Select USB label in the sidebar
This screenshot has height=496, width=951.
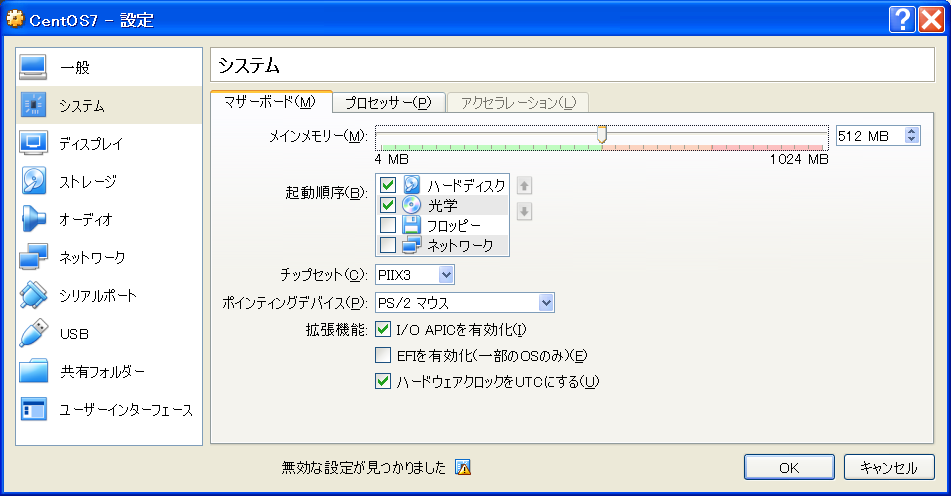pyautogui.click(x=74, y=333)
